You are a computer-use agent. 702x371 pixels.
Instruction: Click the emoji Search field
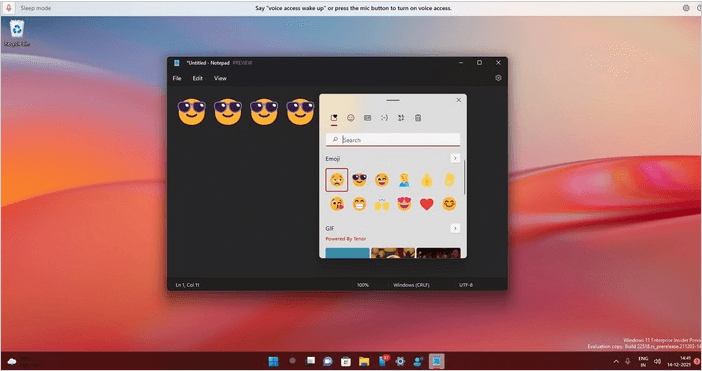(393, 140)
